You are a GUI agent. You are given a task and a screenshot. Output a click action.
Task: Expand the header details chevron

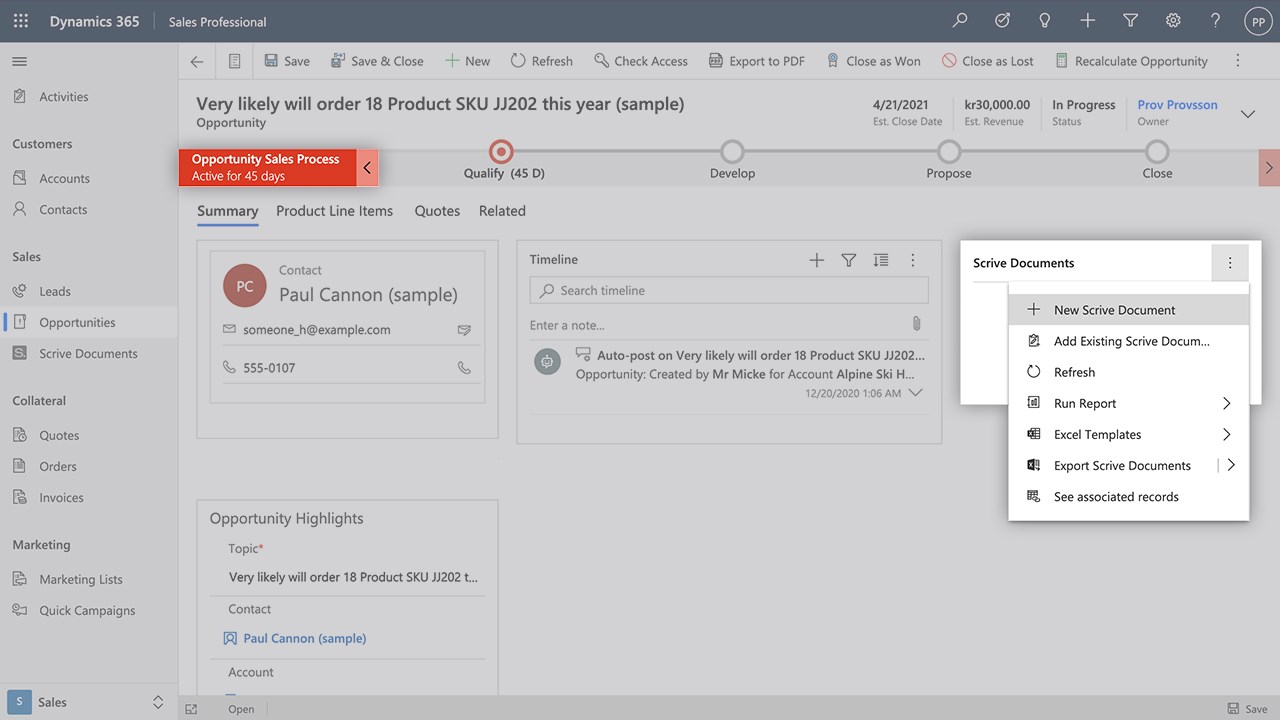pos(1248,114)
